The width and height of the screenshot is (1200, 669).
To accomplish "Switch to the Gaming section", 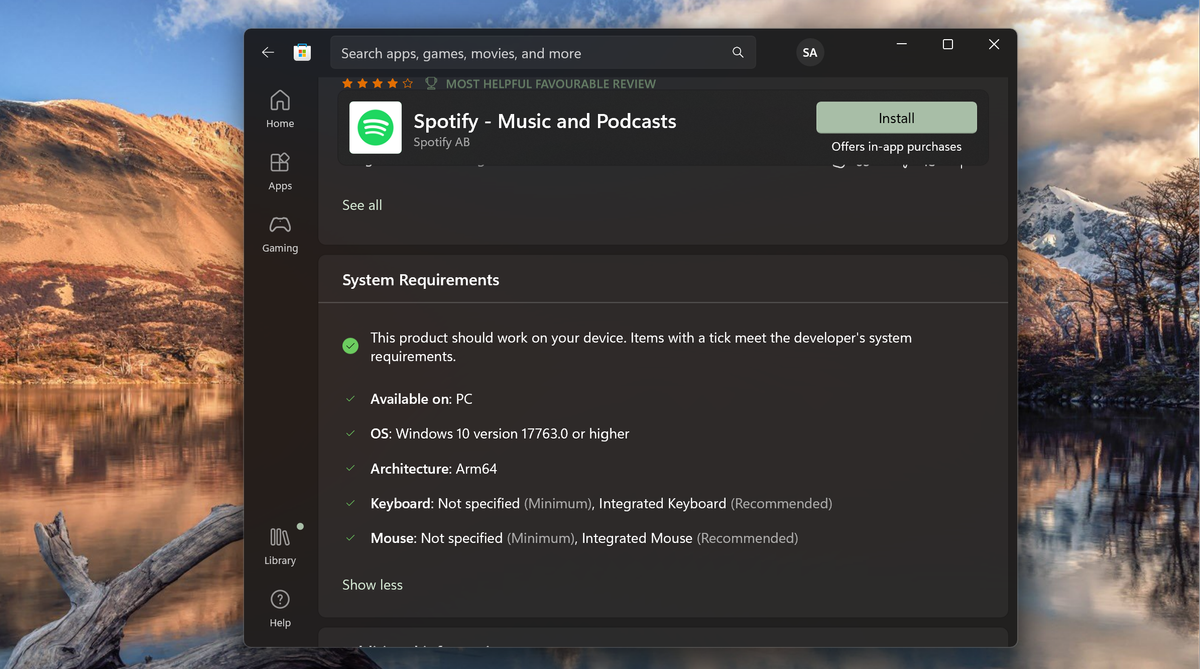I will pos(280,233).
